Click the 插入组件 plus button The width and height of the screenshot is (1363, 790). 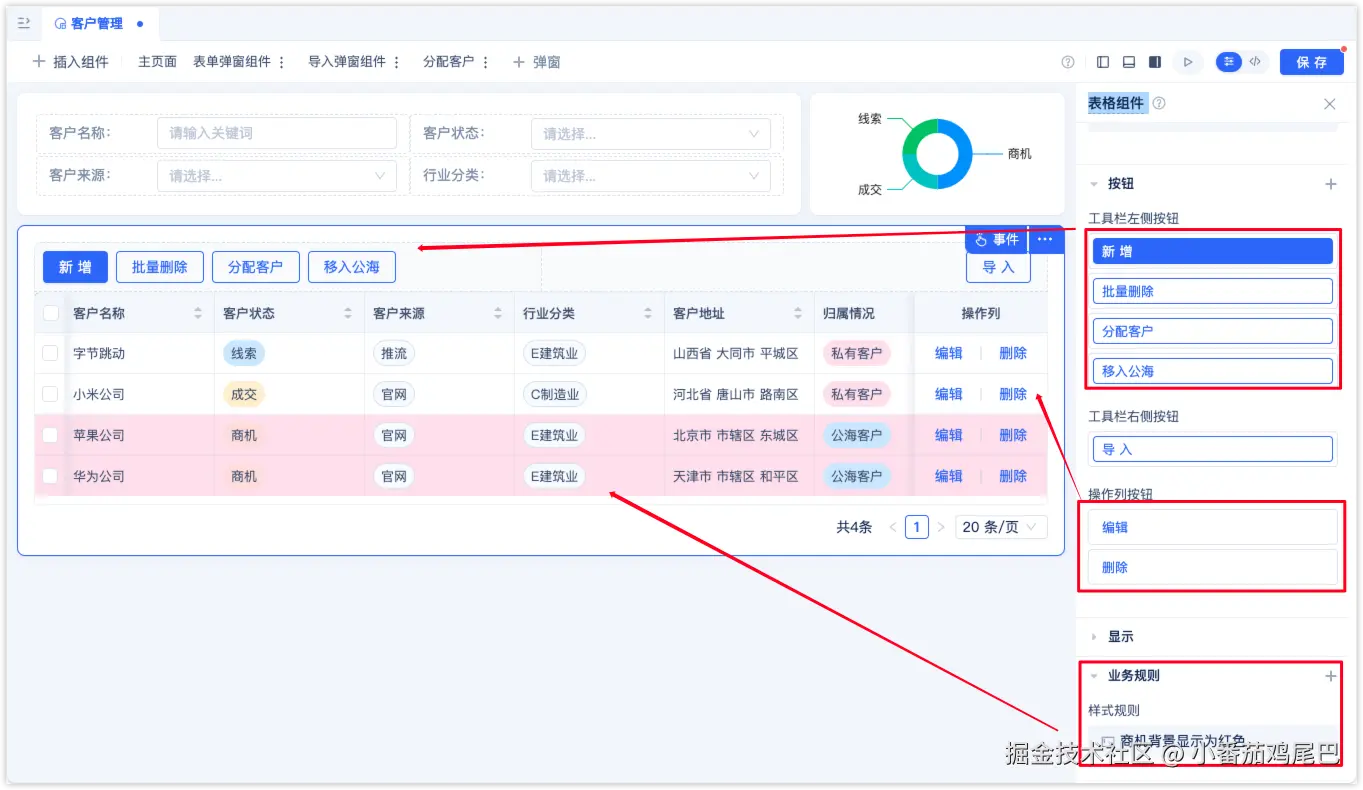[x=70, y=62]
